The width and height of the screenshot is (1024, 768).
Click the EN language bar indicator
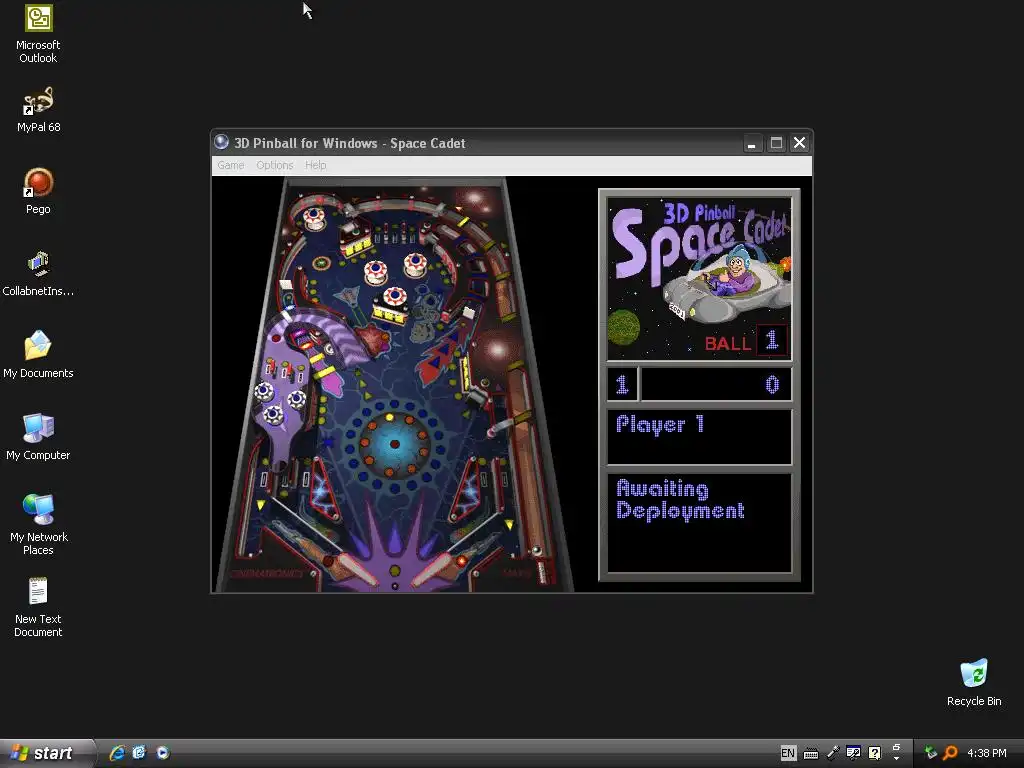(788, 753)
